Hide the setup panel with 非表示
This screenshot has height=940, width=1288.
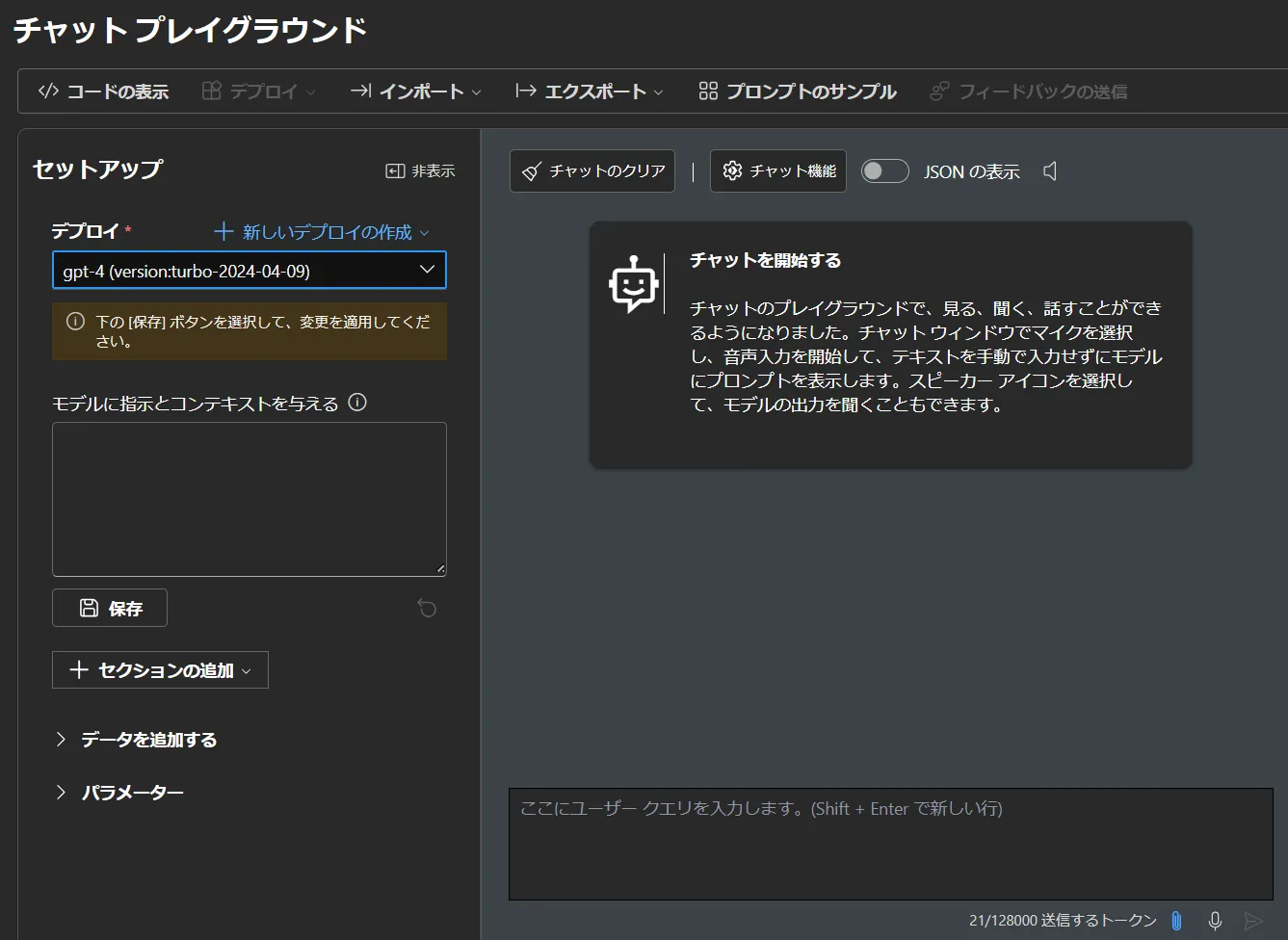(420, 170)
